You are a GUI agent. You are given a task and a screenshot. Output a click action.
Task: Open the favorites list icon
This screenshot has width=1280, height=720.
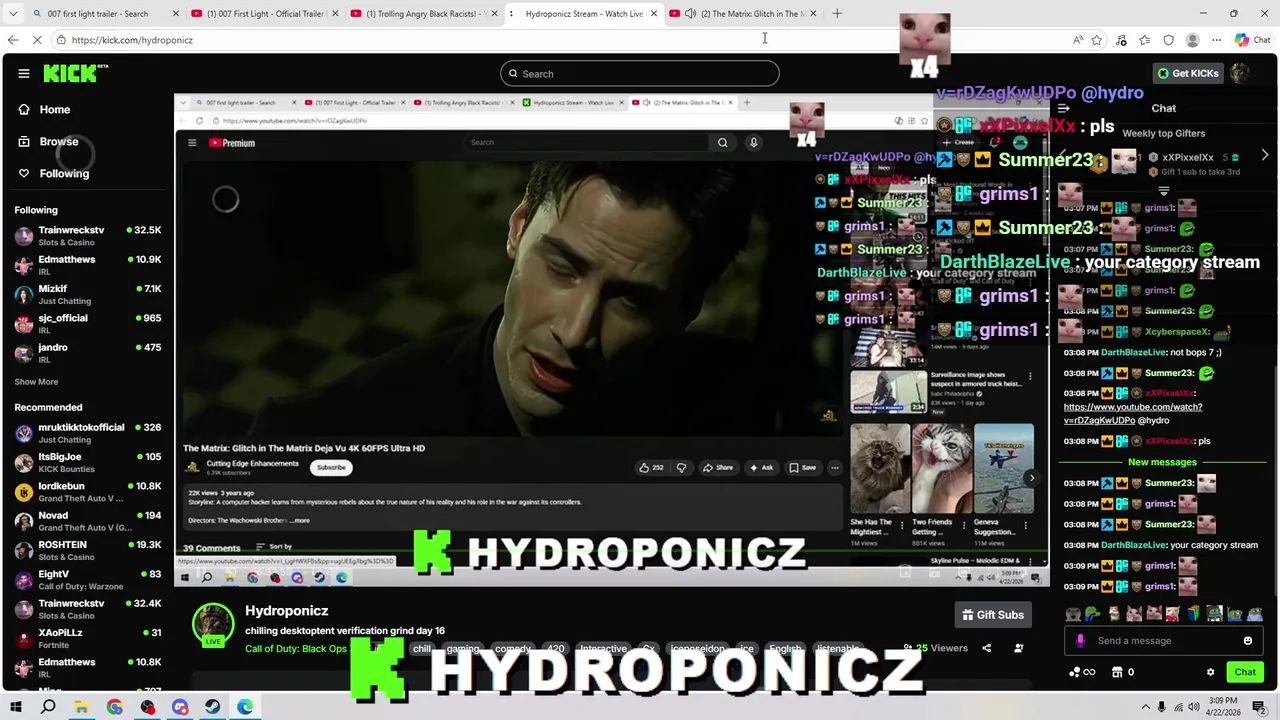click(x=1145, y=40)
